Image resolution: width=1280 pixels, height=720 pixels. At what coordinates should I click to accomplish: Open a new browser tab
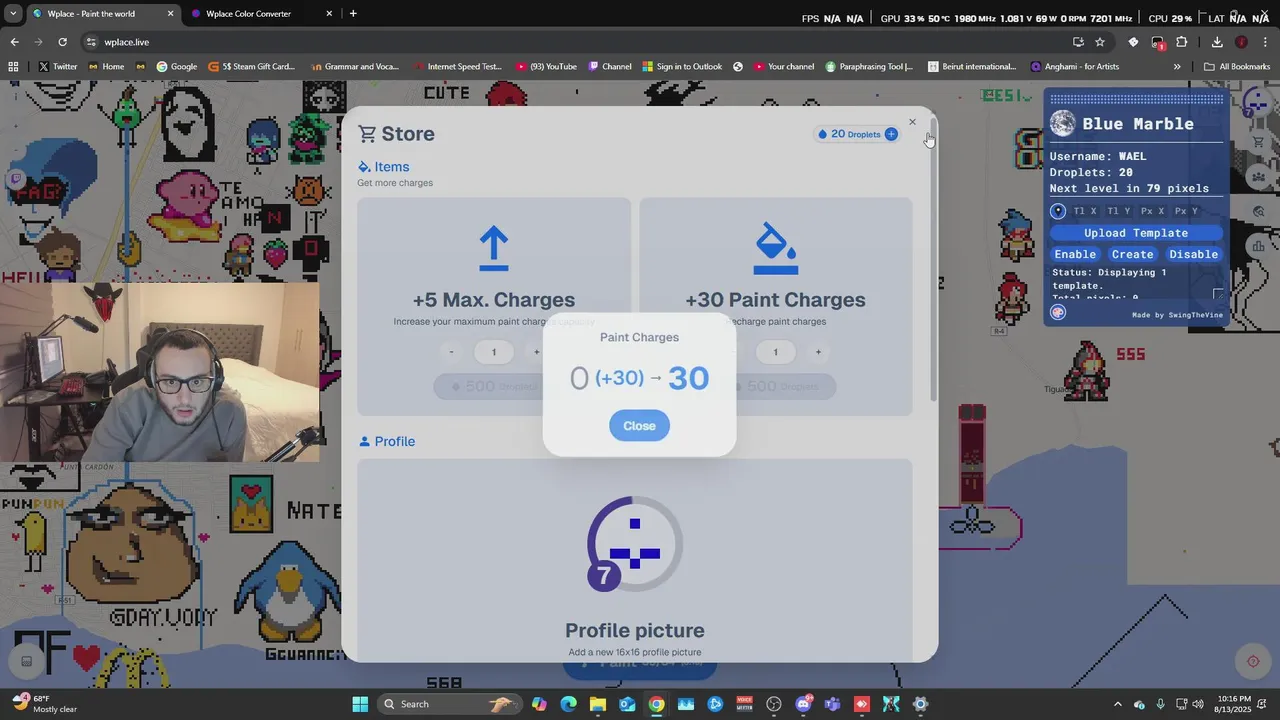(353, 14)
